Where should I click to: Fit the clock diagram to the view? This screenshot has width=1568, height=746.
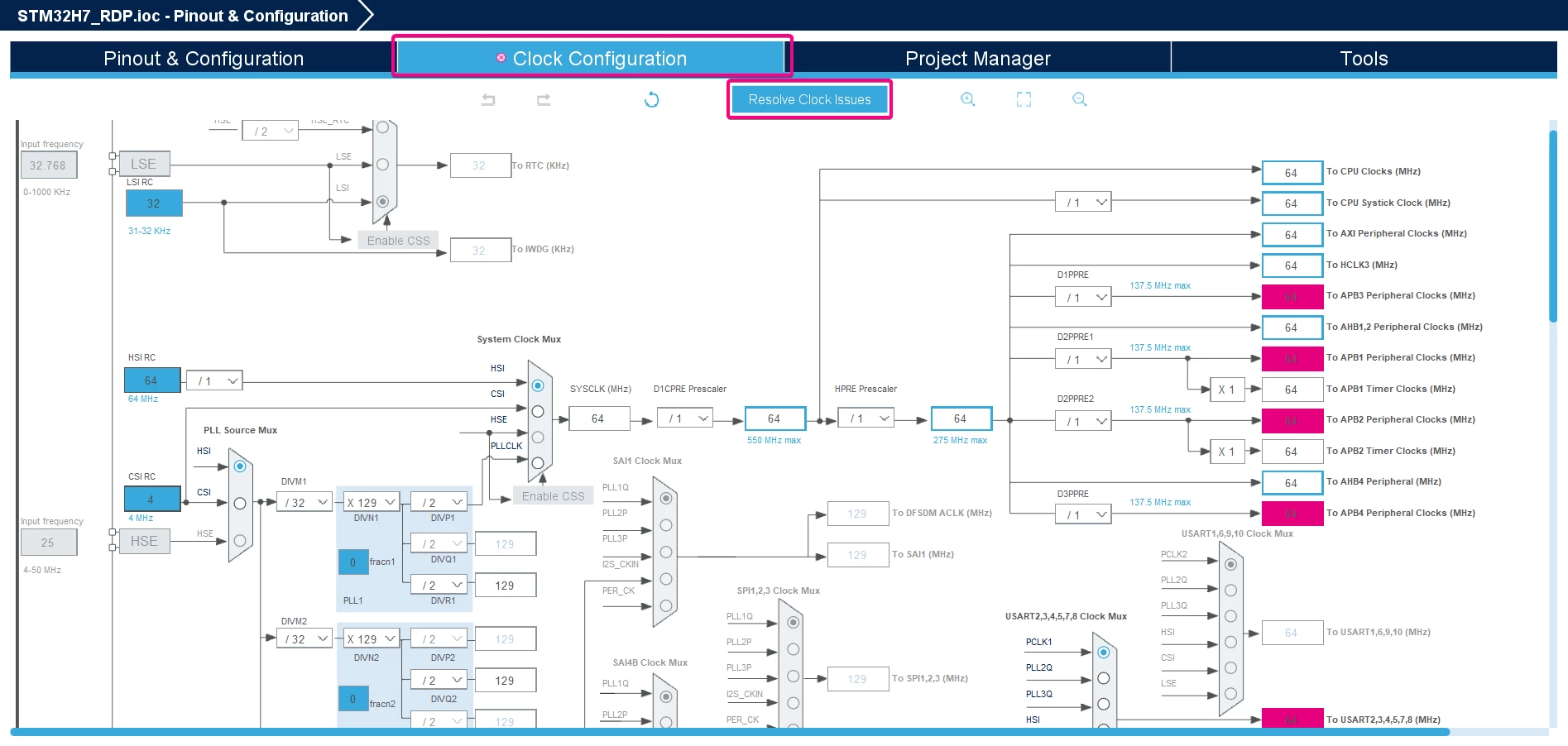1024,99
